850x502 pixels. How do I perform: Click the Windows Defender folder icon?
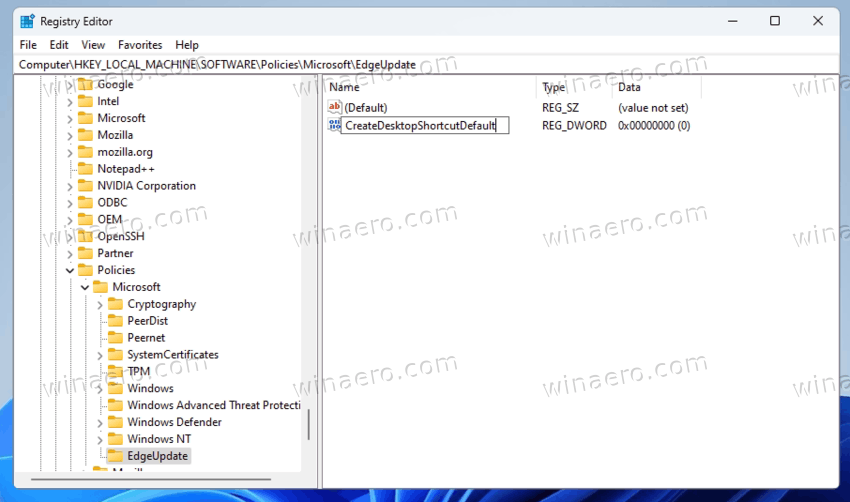[115, 422]
